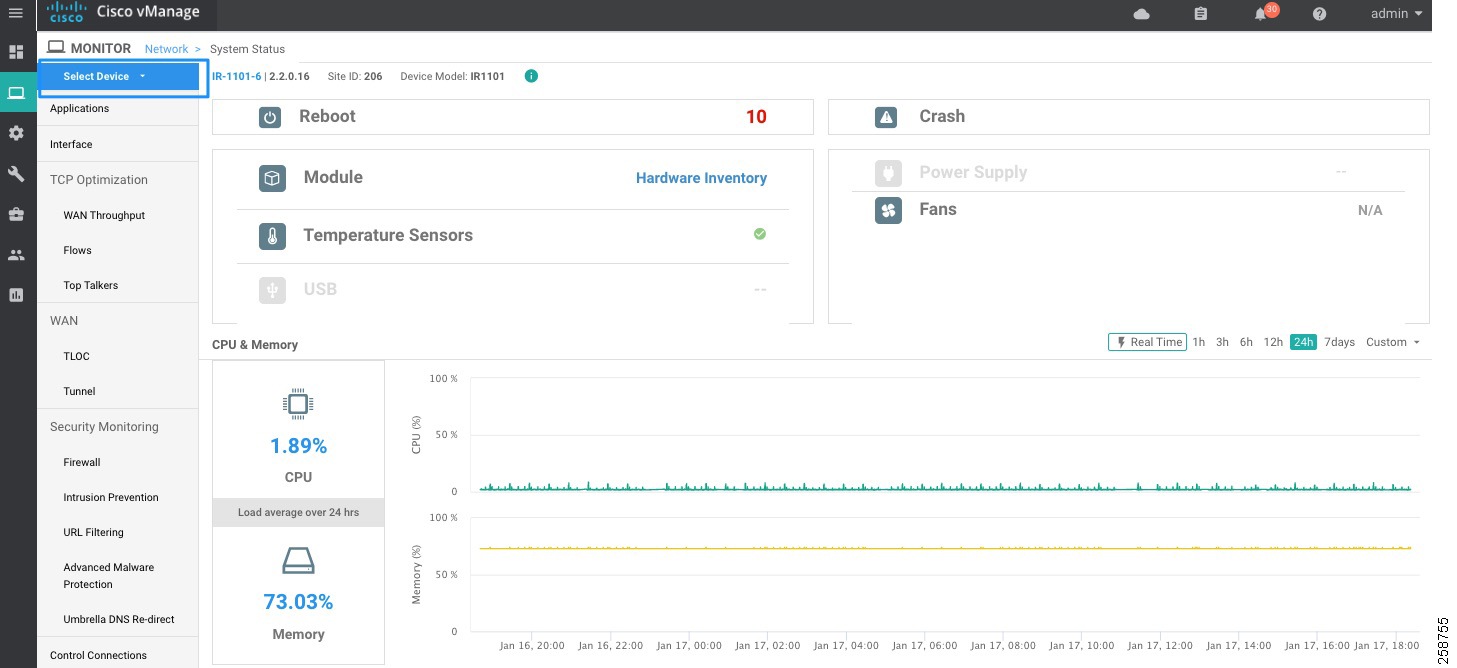Click the TCP Optimization section header
Viewport: 1457px width, 668px height.
[x=99, y=180]
